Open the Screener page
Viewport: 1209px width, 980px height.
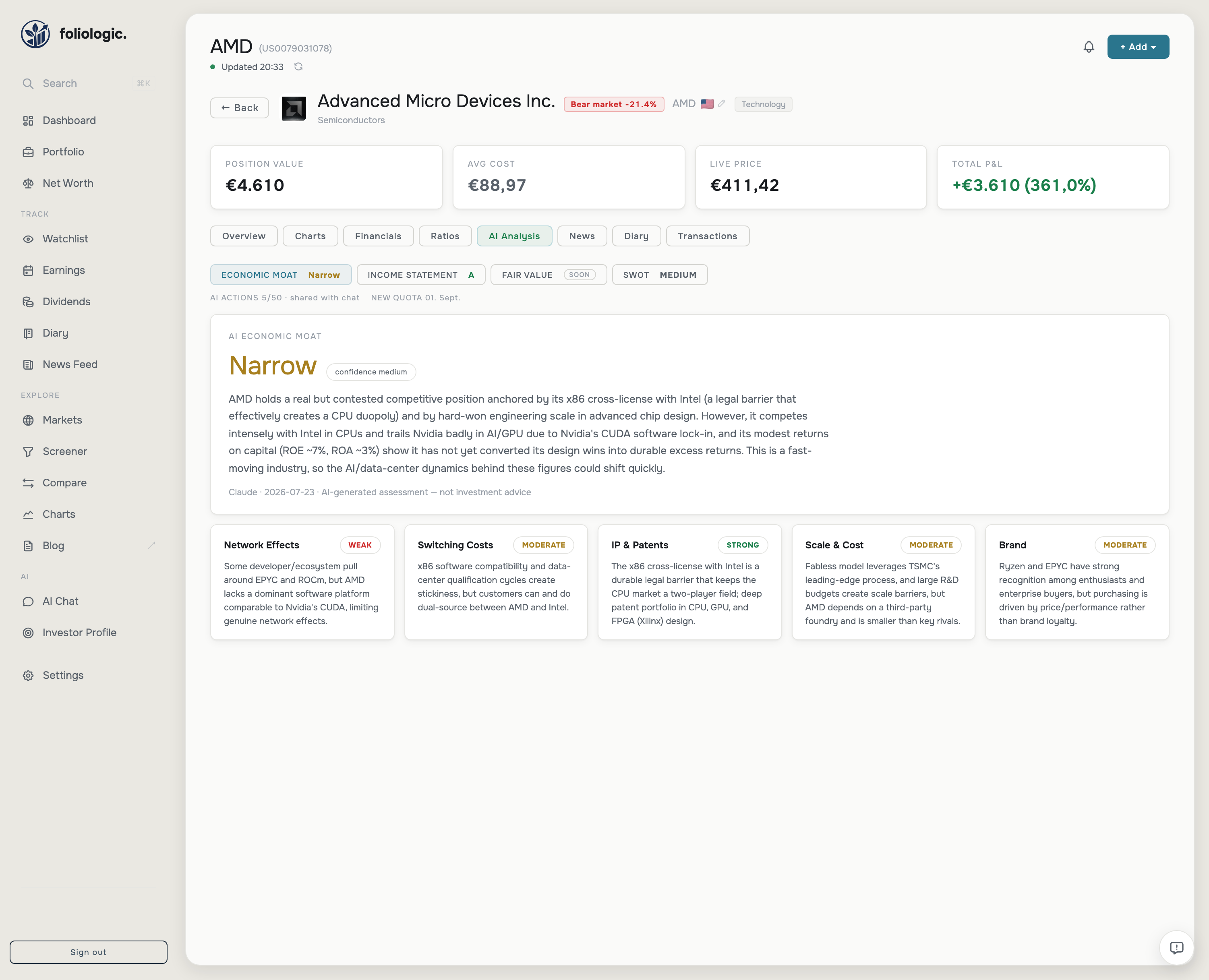coord(64,452)
